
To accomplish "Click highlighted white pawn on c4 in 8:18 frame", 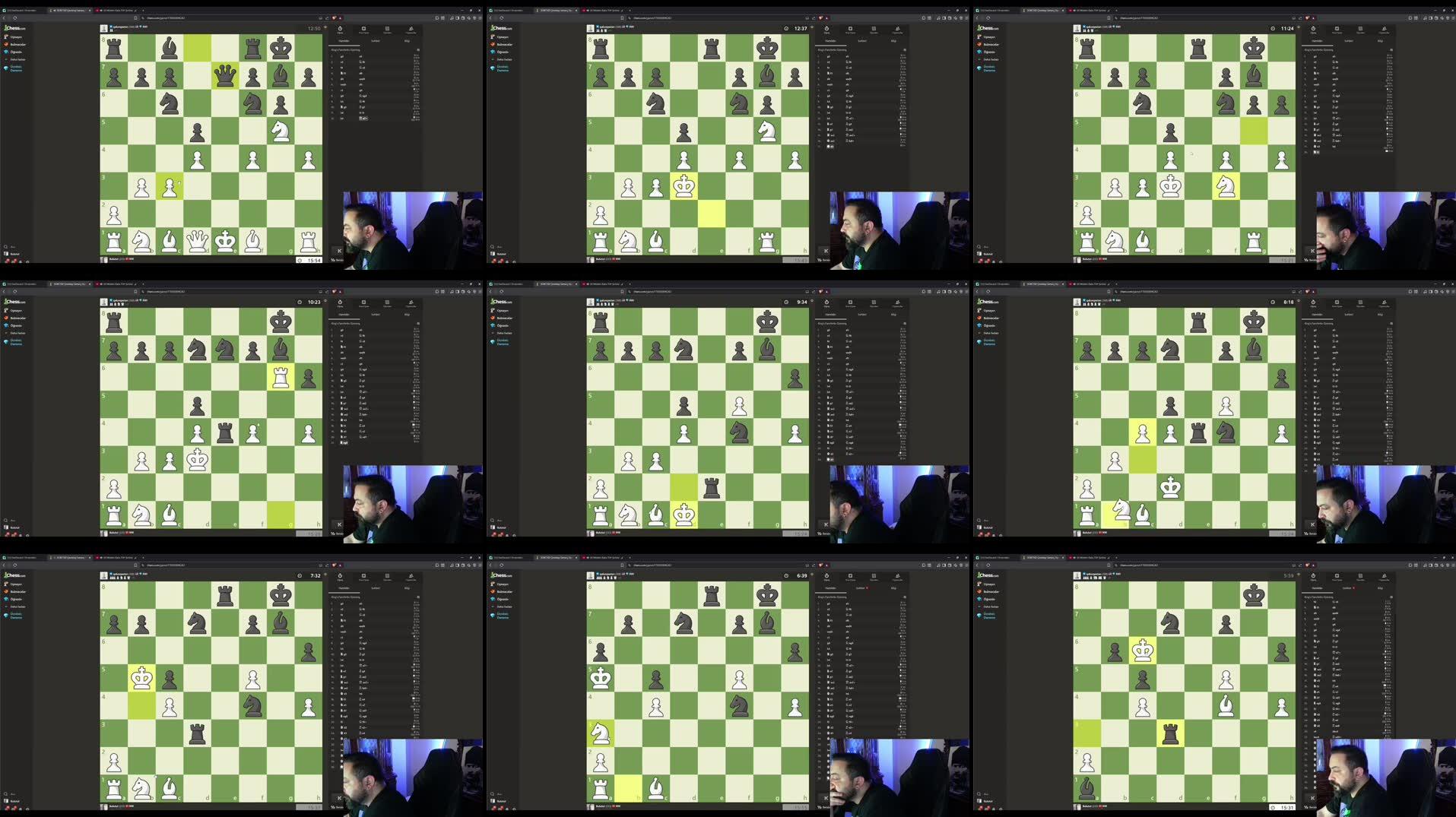I will coord(1142,432).
